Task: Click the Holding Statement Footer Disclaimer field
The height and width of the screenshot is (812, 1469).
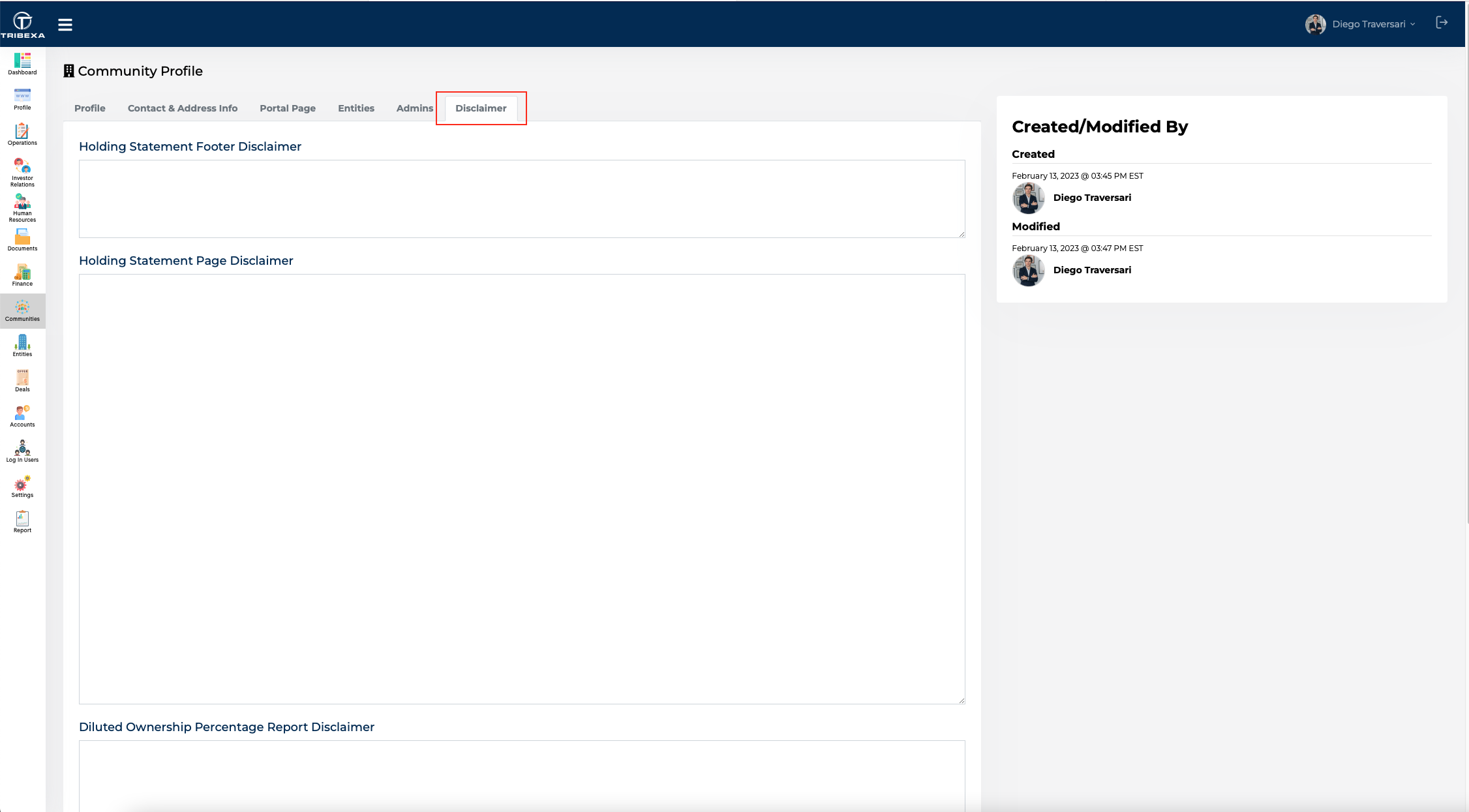Action: click(521, 198)
